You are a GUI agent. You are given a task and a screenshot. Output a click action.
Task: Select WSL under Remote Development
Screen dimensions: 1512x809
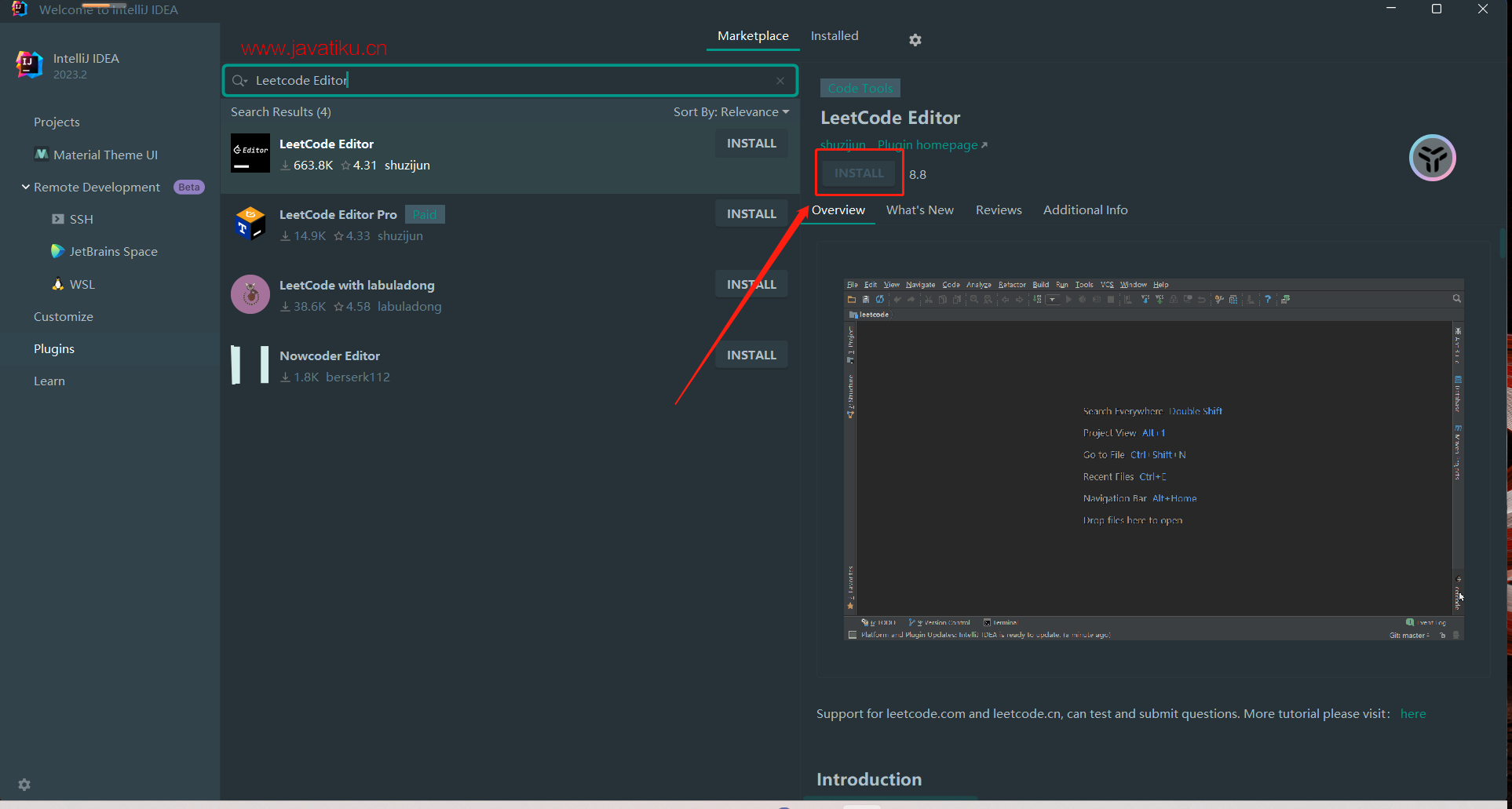tap(82, 285)
